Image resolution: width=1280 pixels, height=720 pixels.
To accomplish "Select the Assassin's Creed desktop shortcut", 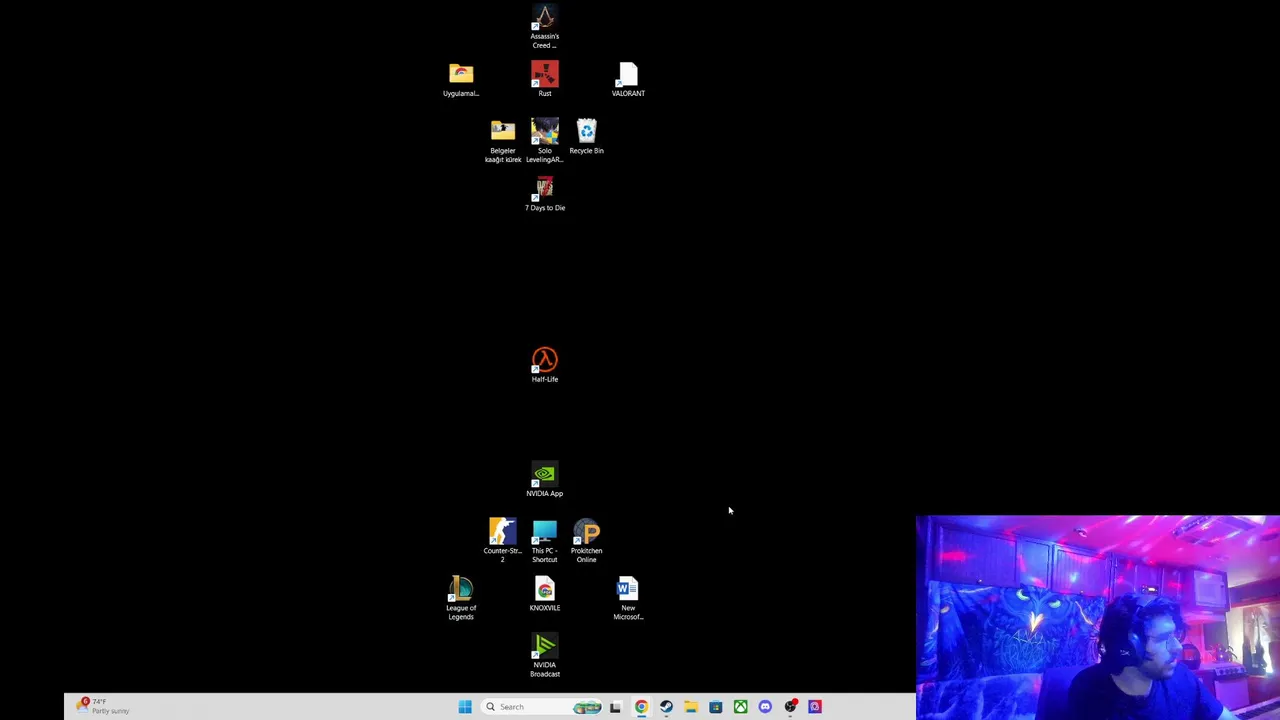I will click(x=544, y=27).
